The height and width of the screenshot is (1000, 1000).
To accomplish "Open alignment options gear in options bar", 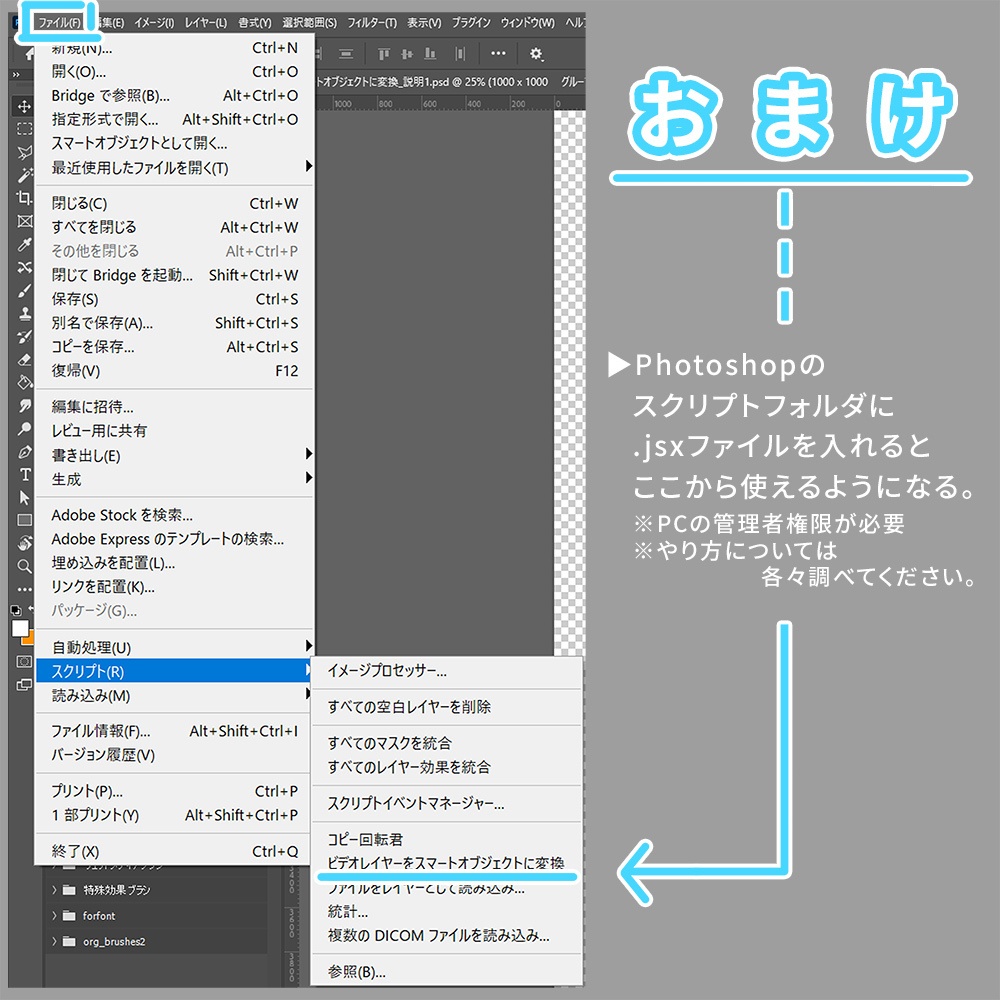I will tap(535, 54).
